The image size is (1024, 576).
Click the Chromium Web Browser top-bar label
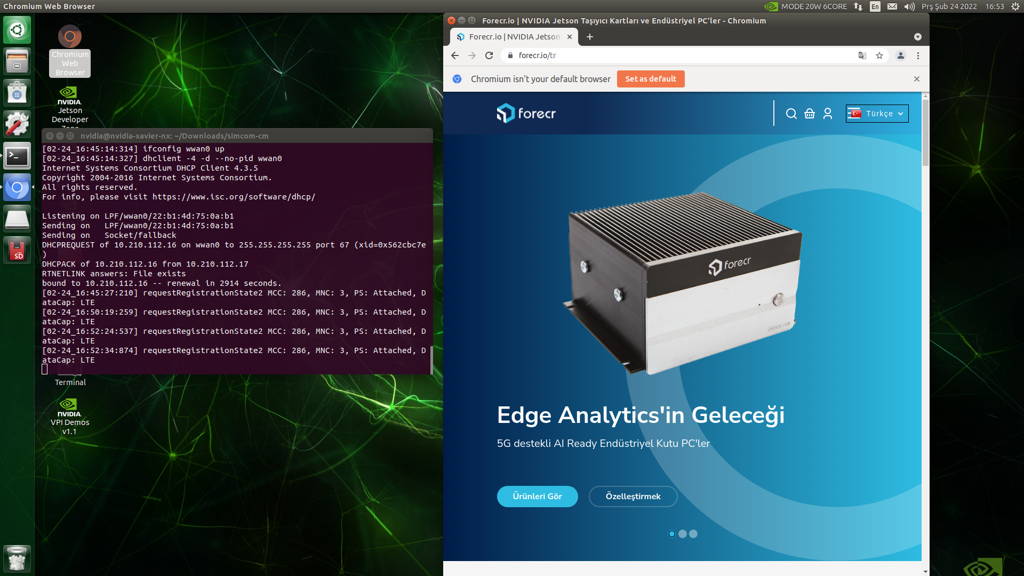49,6
